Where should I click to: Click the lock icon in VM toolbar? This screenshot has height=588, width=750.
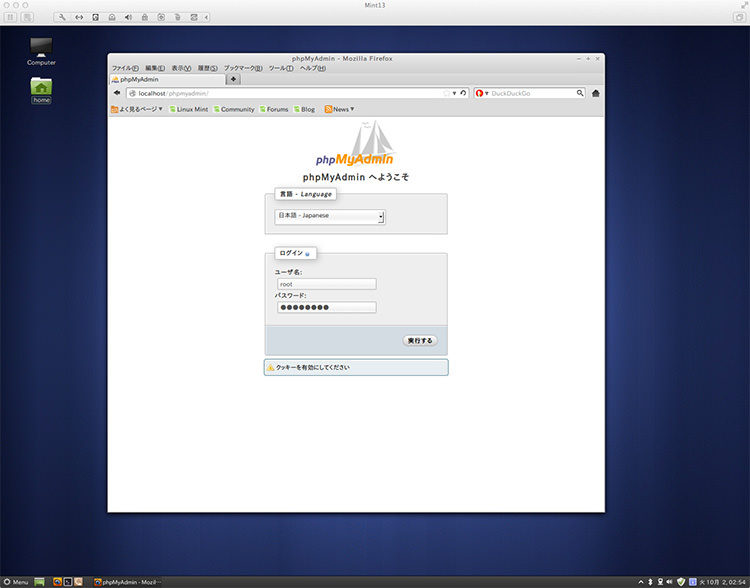click(x=144, y=17)
